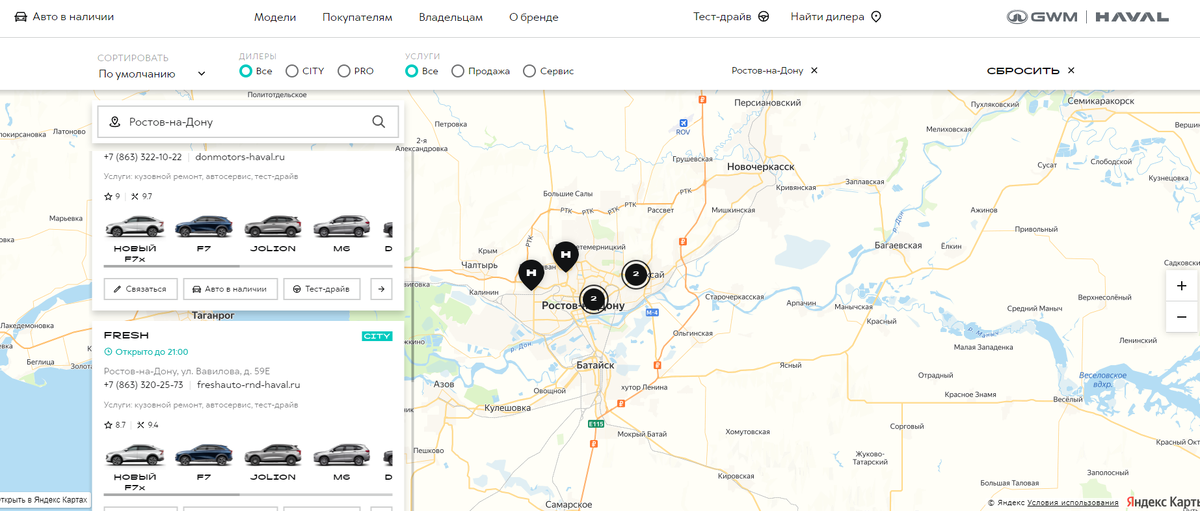Viewport: 1200px width, 511px height.
Task: Select the F7 car in the FRESH card
Action: [204, 461]
